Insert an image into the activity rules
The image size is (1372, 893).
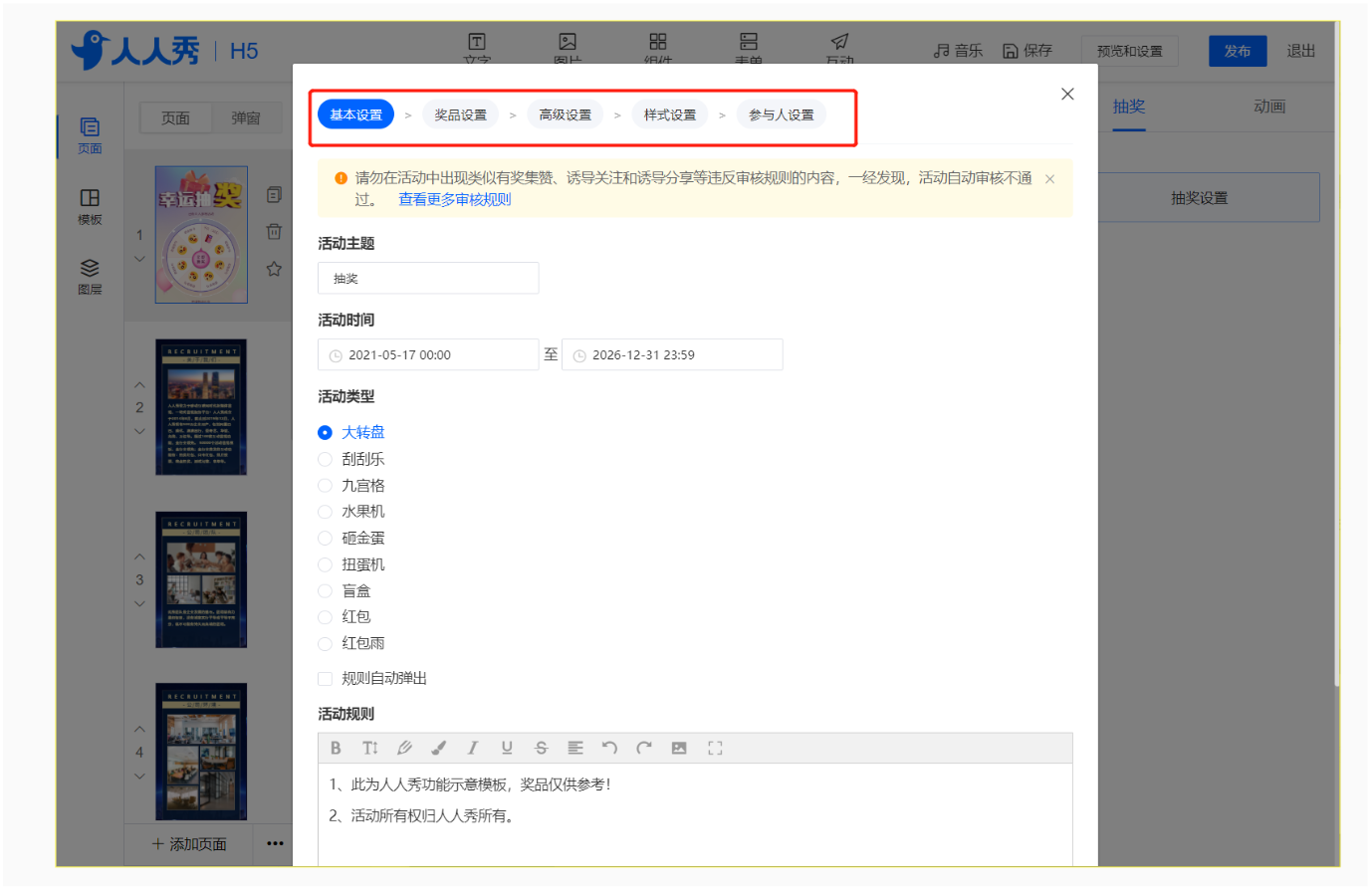click(679, 748)
